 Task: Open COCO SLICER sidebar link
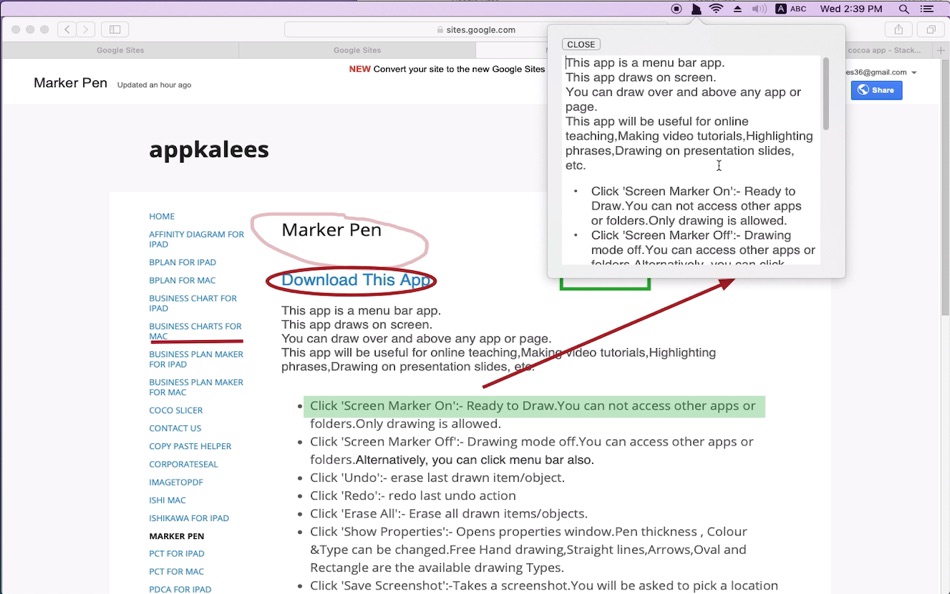pos(176,410)
